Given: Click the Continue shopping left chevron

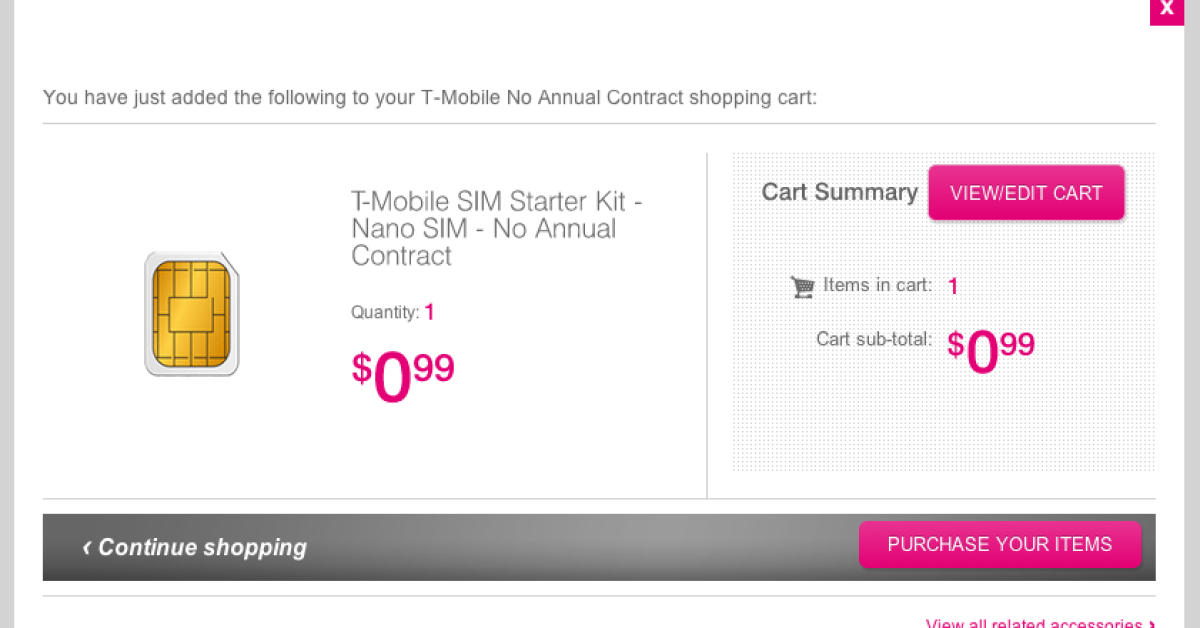Looking at the screenshot, I should click(x=87, y=547).
